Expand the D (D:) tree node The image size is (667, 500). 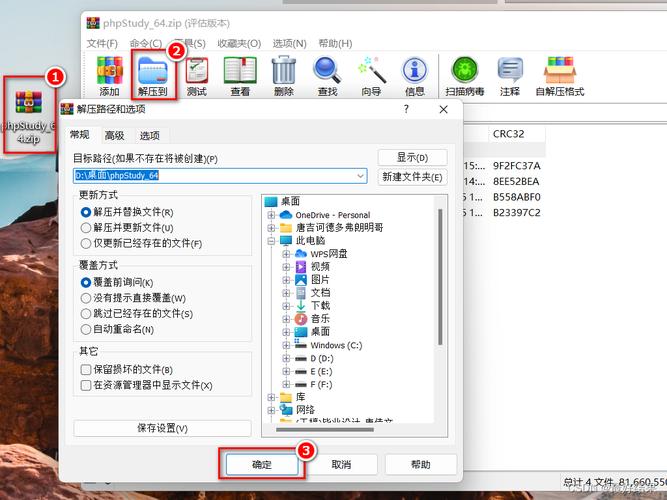(x=286, y=358)
